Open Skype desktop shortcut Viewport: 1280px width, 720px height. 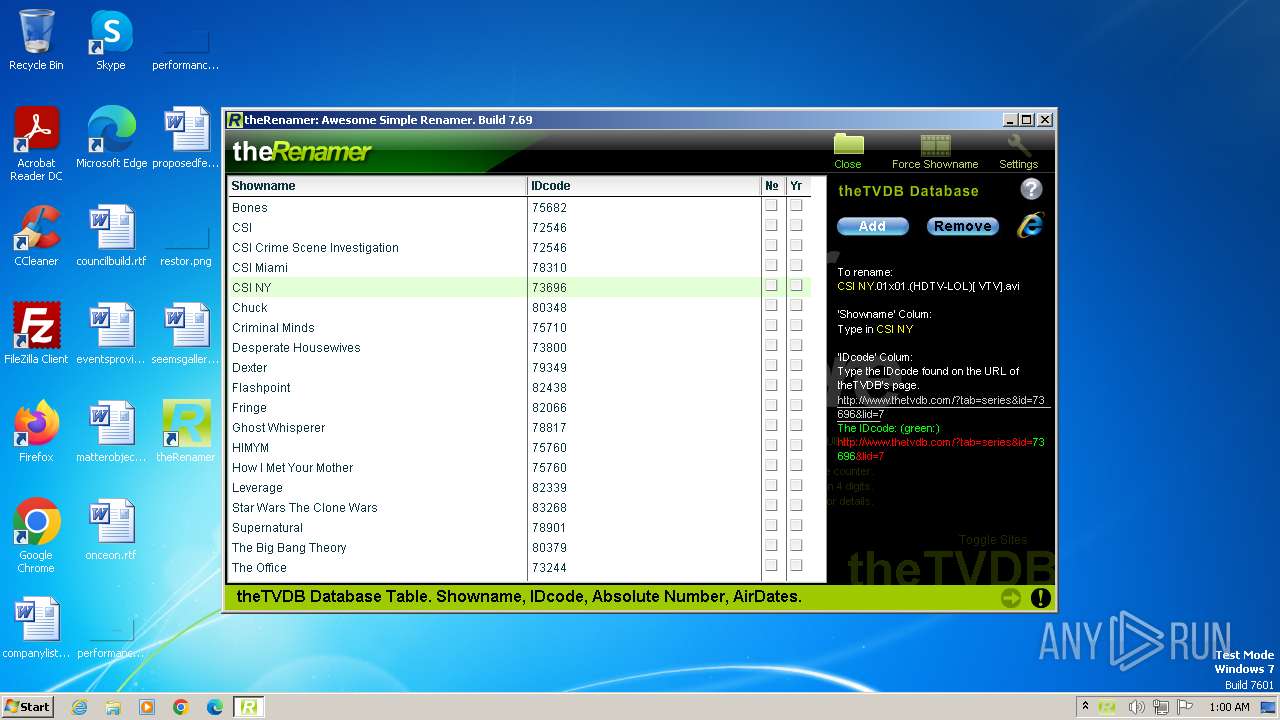click(110, 40)
